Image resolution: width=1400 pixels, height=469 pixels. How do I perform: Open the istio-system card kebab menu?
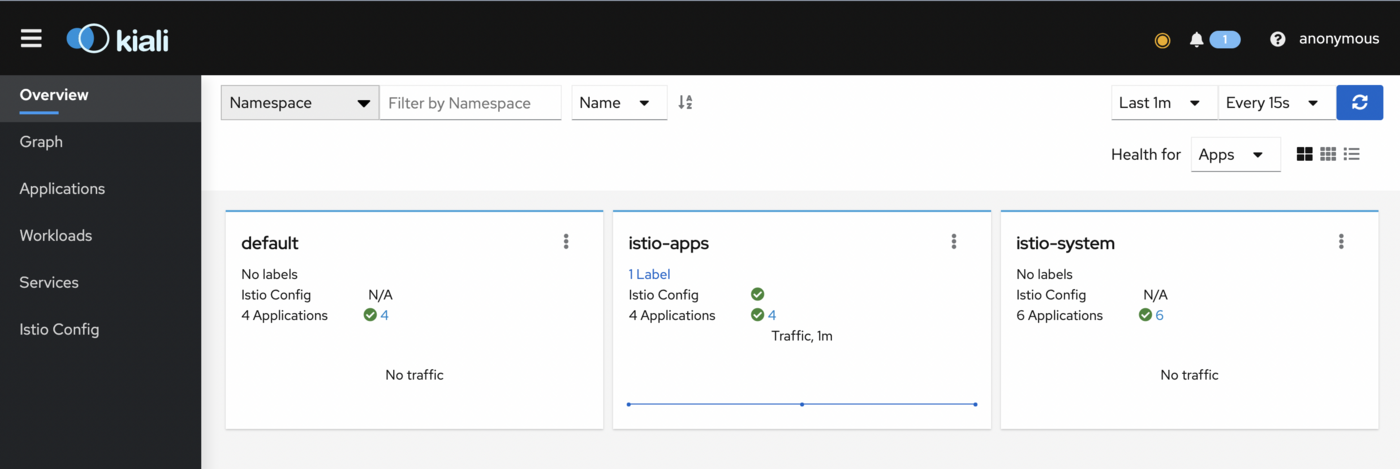point(1341,242)
